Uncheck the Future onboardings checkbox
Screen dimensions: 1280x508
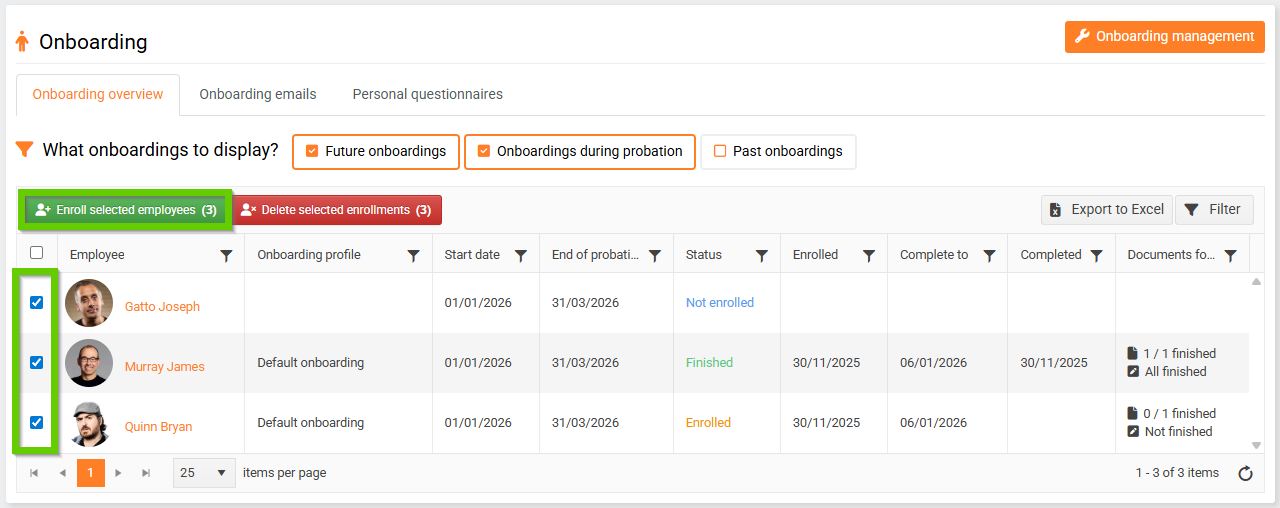tap(312, 152)
